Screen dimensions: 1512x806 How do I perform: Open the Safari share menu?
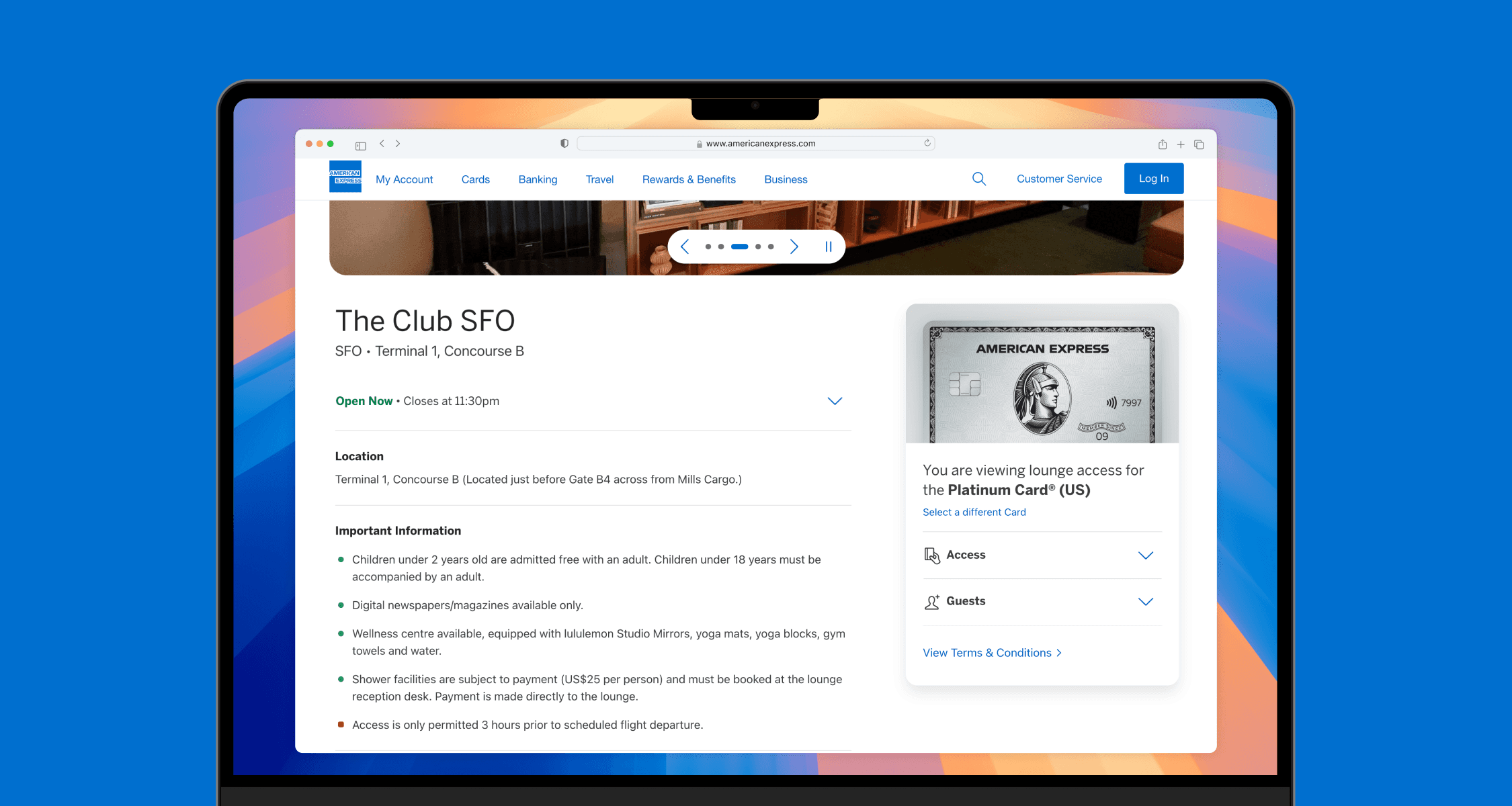coord(1163,144)
